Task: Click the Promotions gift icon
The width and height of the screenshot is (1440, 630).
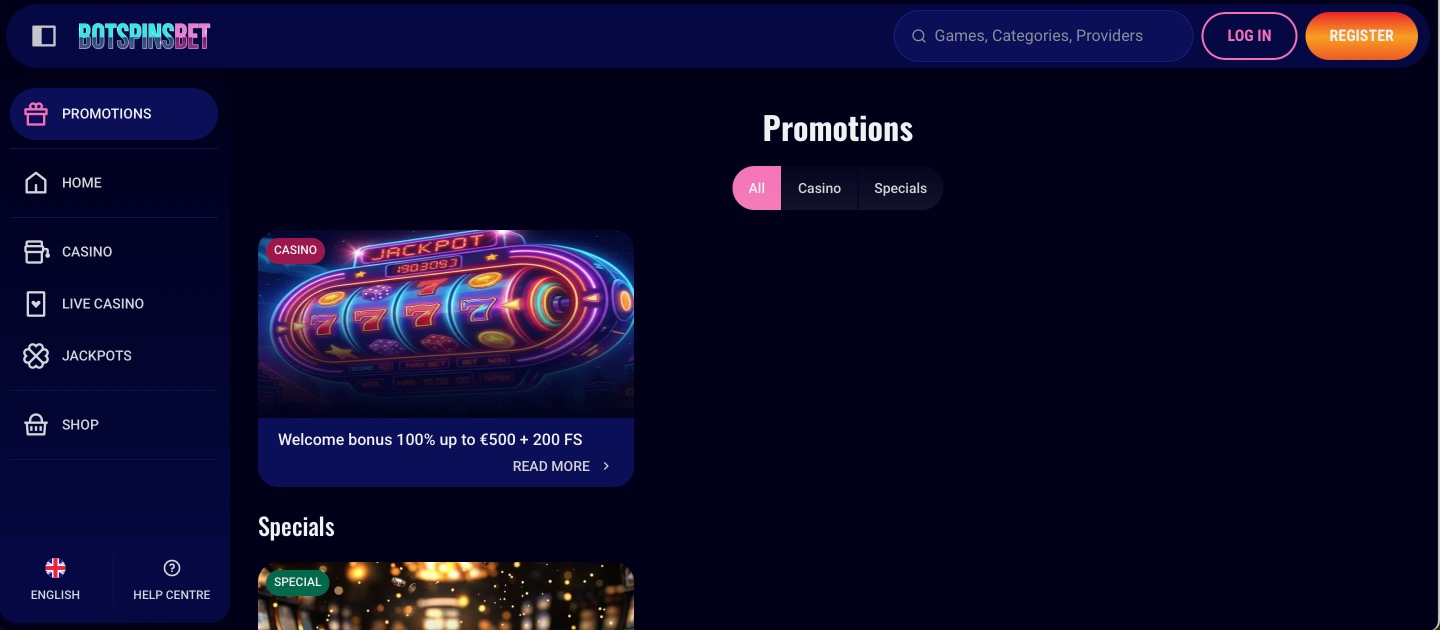Action: click(36, 114)
